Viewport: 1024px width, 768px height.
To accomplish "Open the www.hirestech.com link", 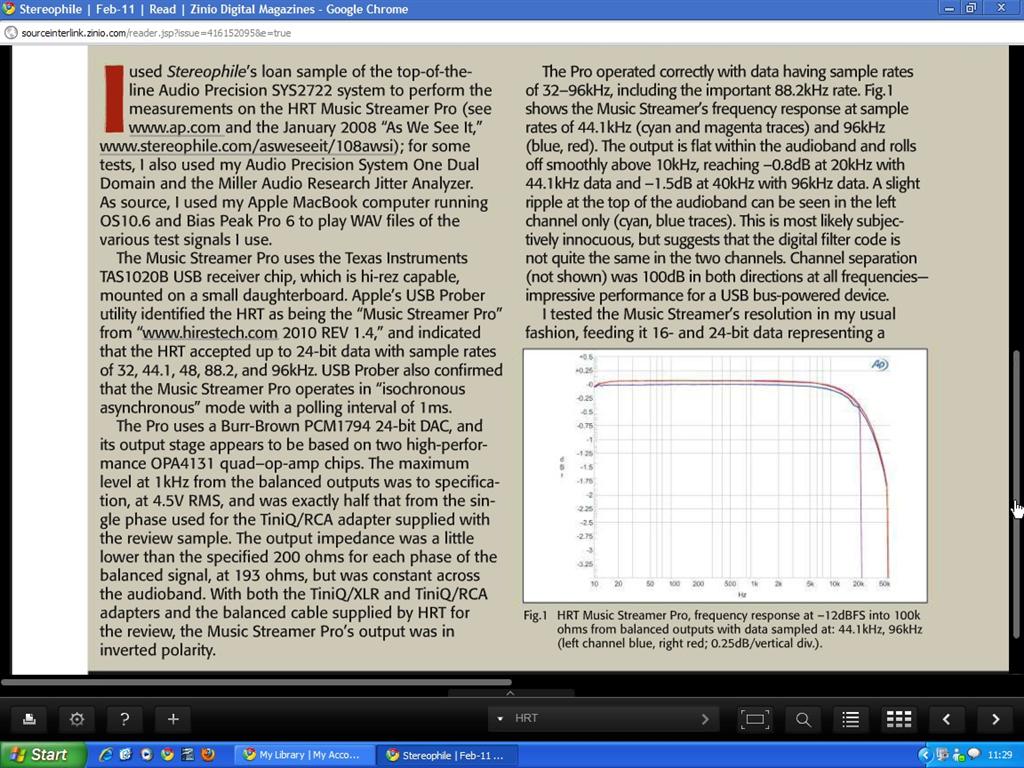I will coord(210,333).
